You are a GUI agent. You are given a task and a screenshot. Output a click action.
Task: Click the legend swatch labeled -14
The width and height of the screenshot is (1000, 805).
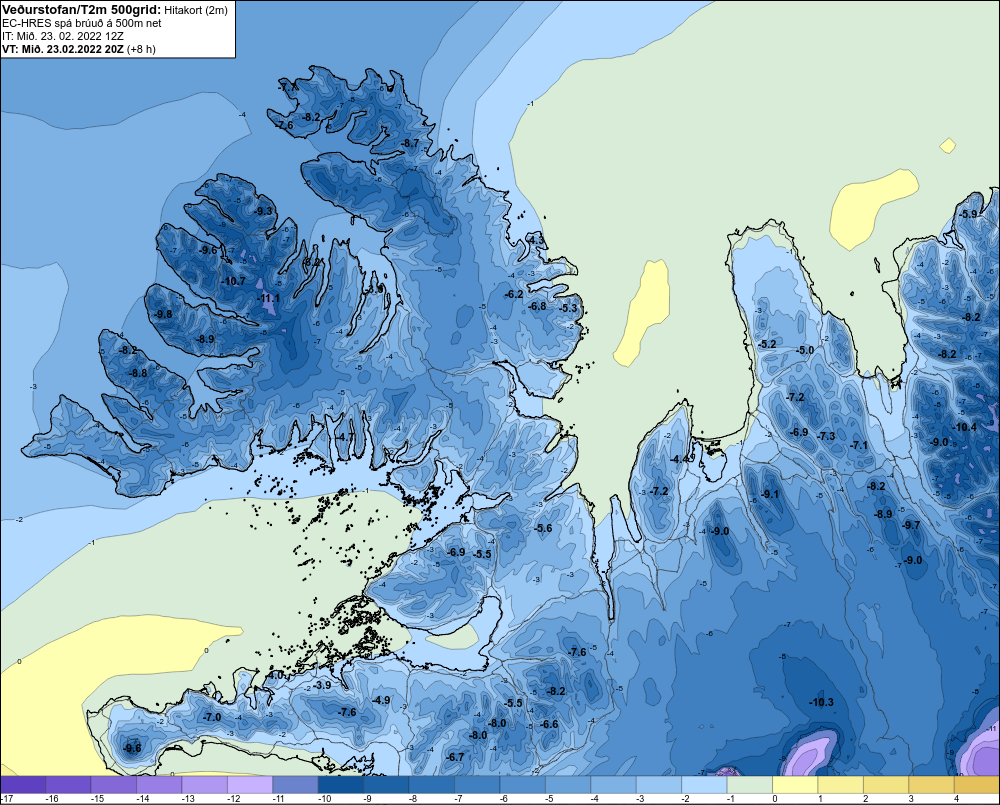tap(159, 785)
